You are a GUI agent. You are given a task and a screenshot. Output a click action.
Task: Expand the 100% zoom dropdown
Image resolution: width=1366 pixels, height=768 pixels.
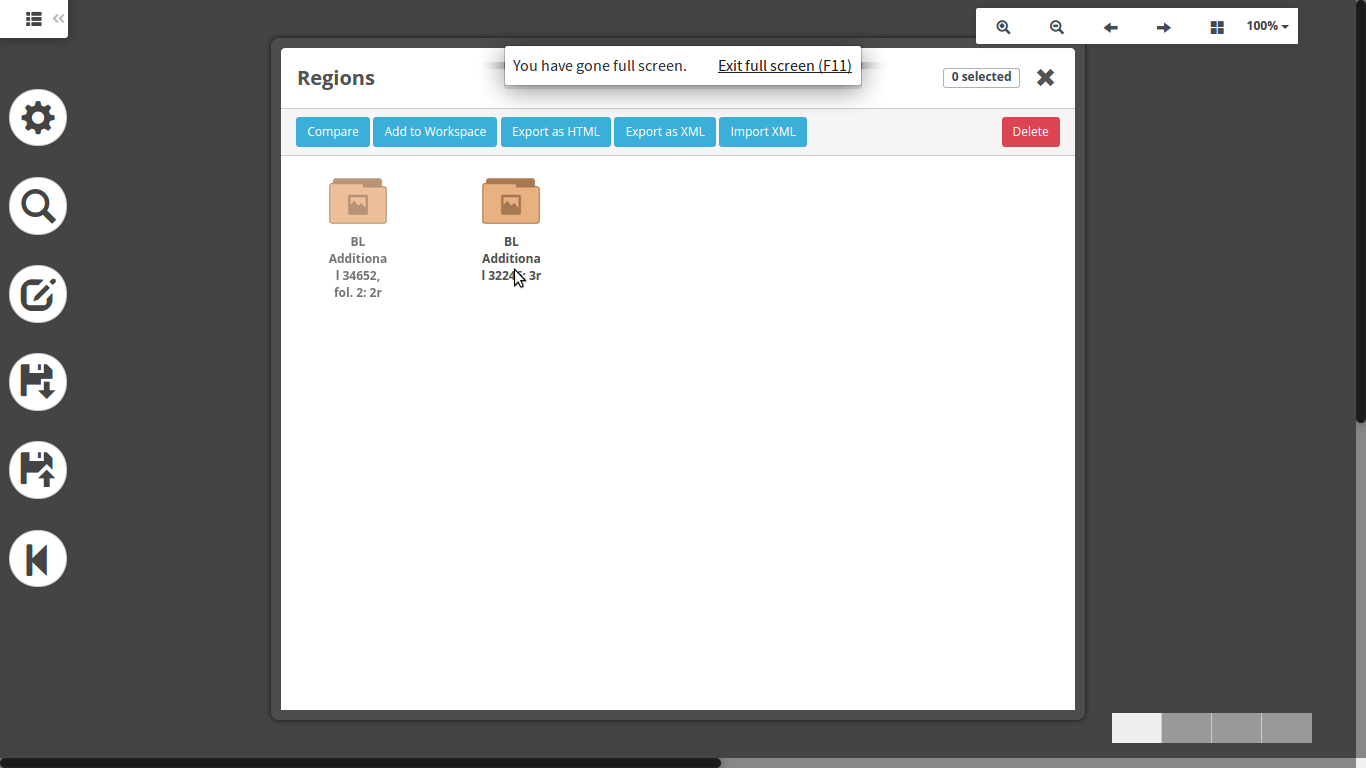pos(1267,27)
